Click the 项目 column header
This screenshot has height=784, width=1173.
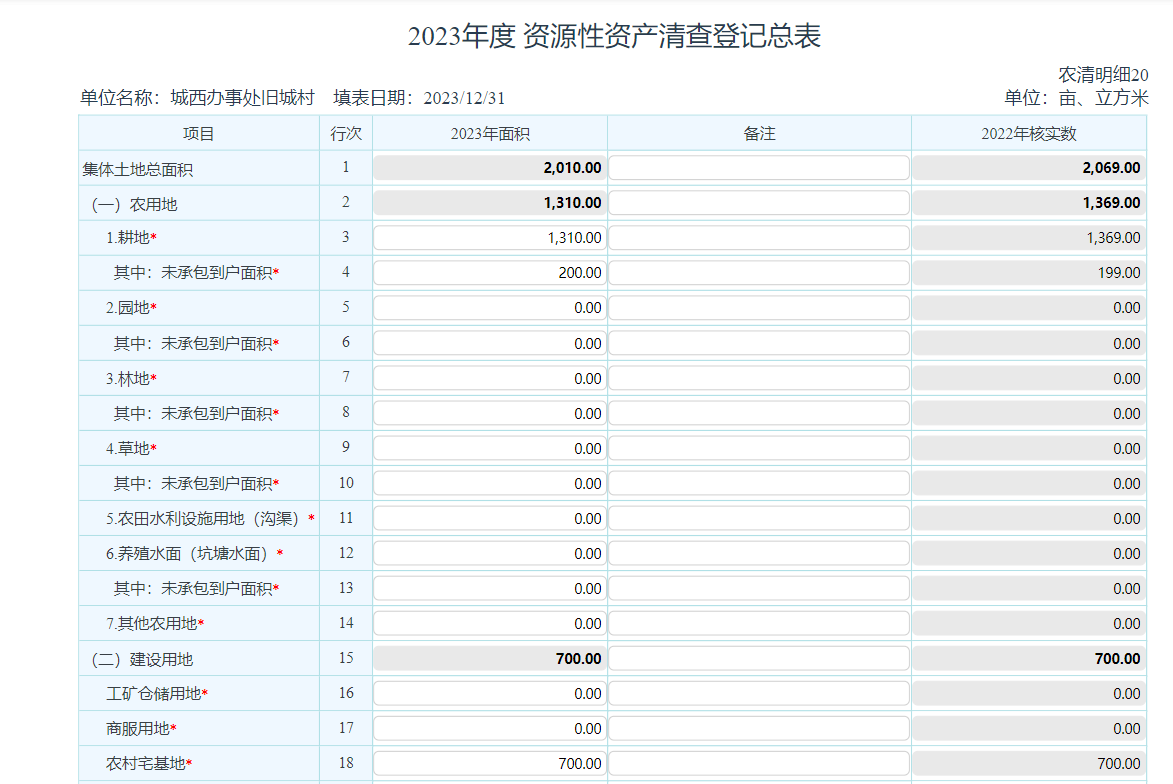pos(199,134)
